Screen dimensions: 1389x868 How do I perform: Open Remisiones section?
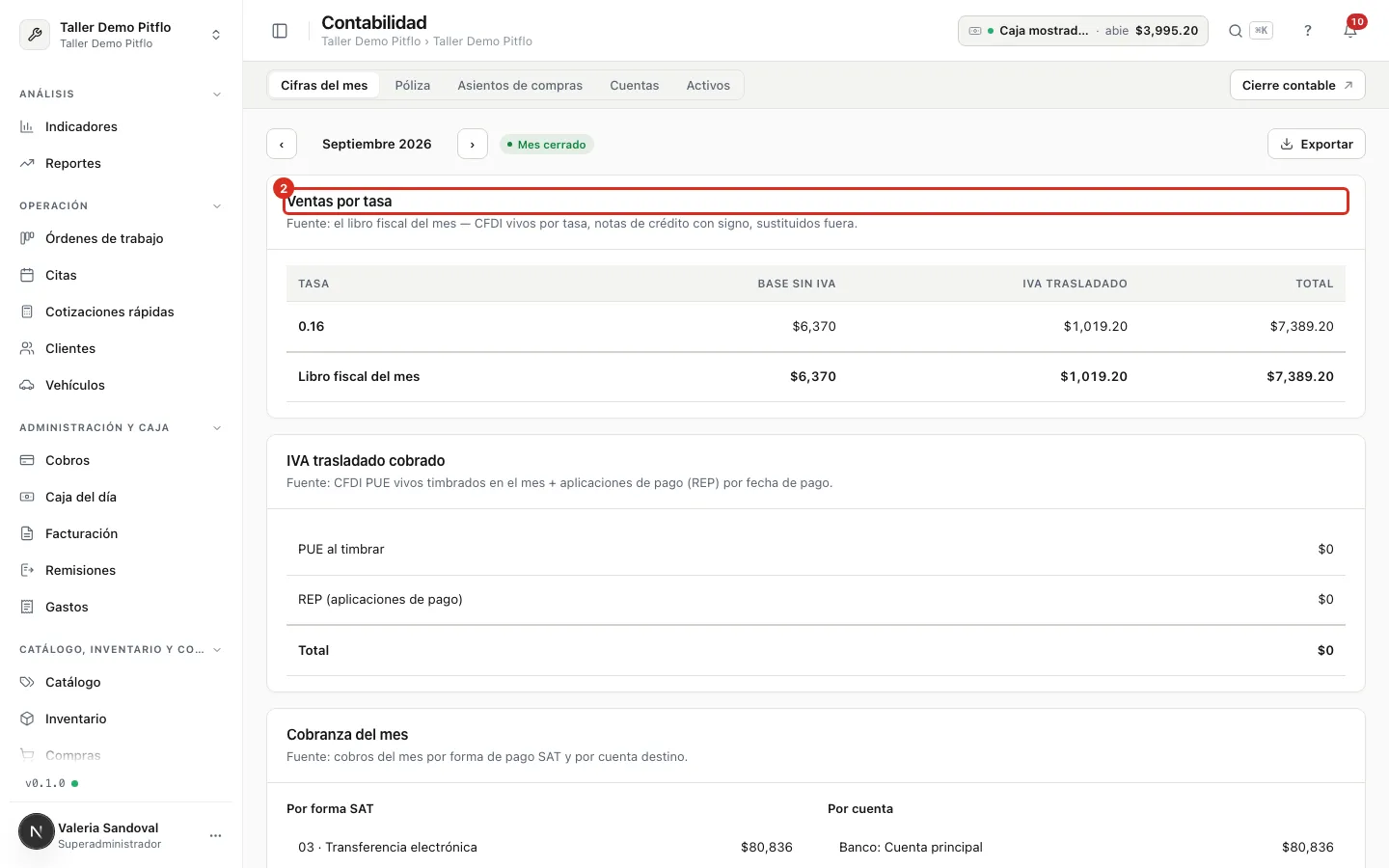click(121, 570)
